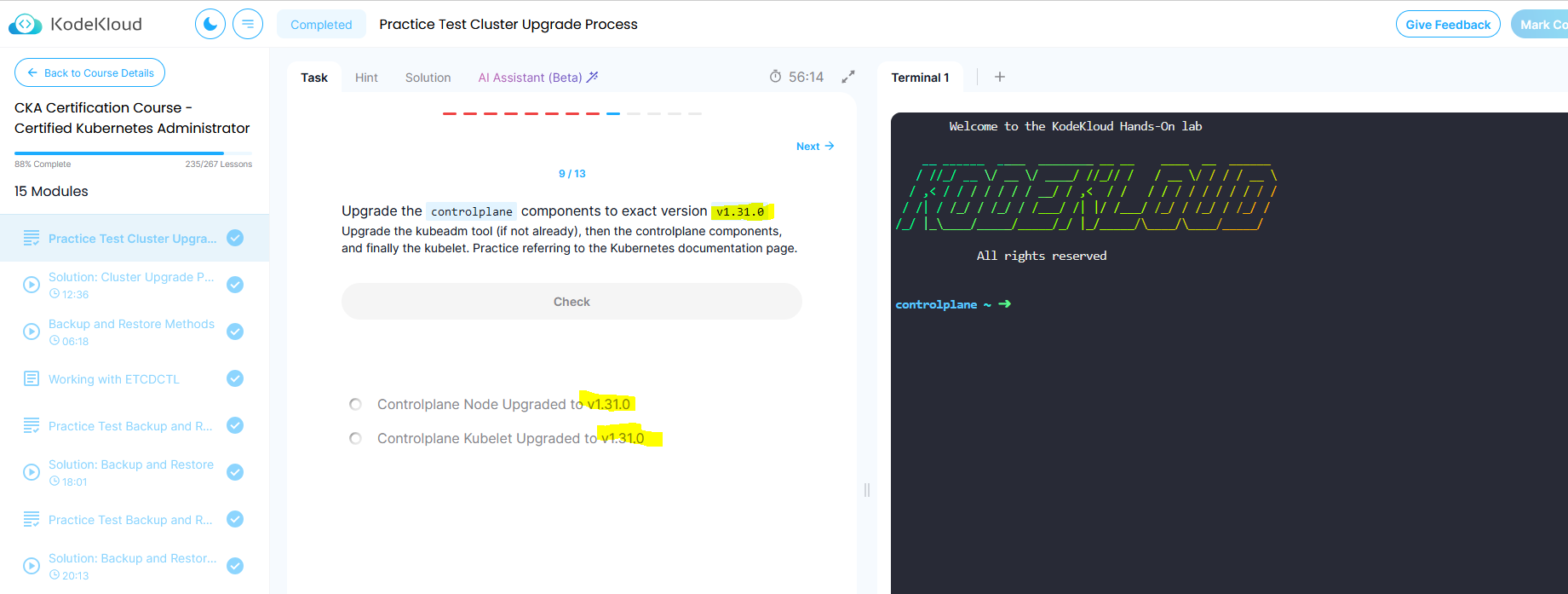
Task: Click the course progress bar
Action: tap(134, 153)
